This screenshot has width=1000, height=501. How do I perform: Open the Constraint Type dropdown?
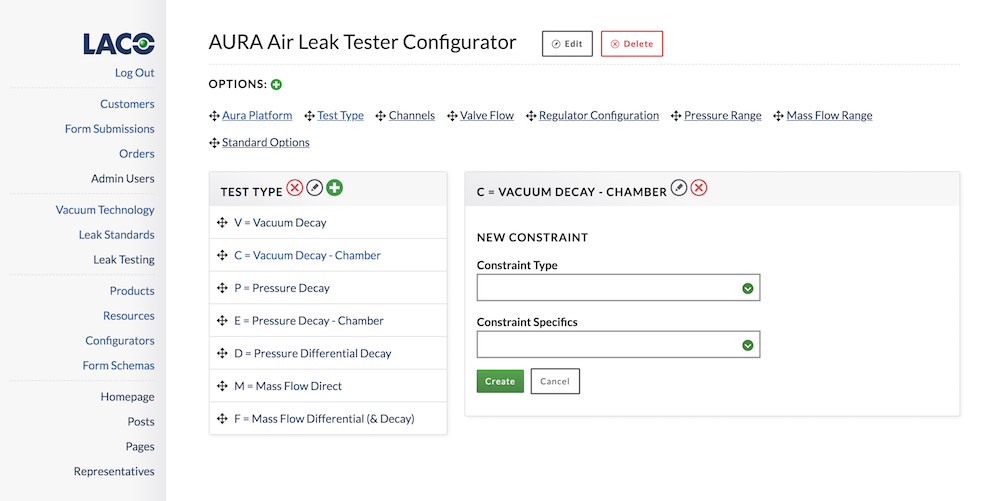pos(618,288)
